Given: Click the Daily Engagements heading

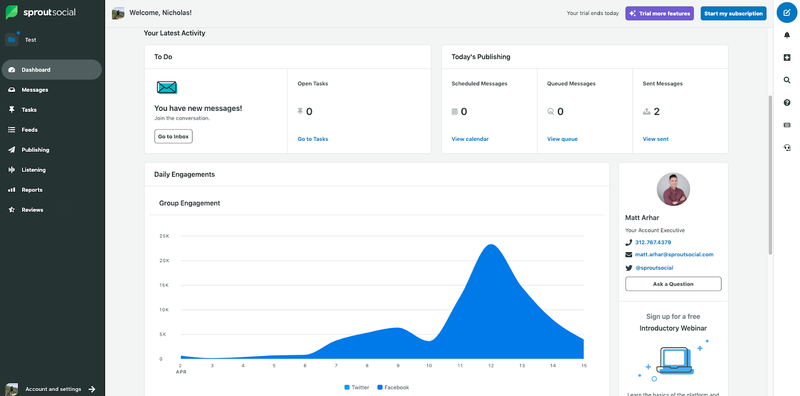Looking at the screenshot, I should tap(185, 175).
